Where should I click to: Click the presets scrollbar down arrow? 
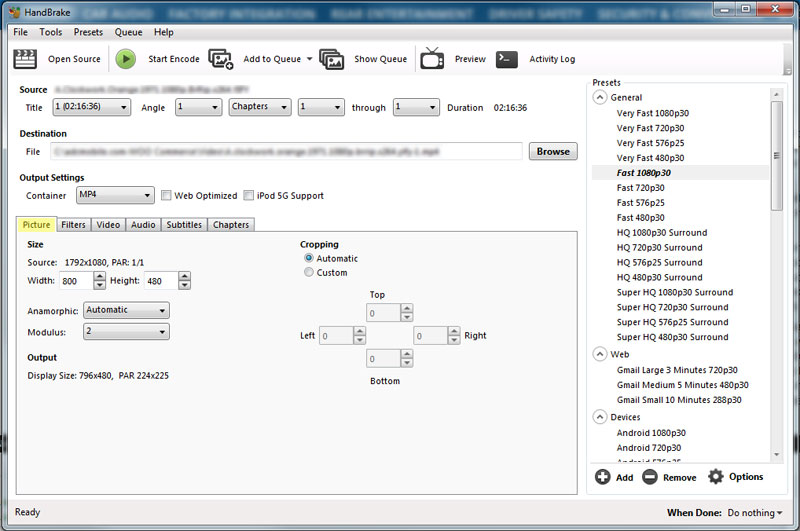point(777,454)
